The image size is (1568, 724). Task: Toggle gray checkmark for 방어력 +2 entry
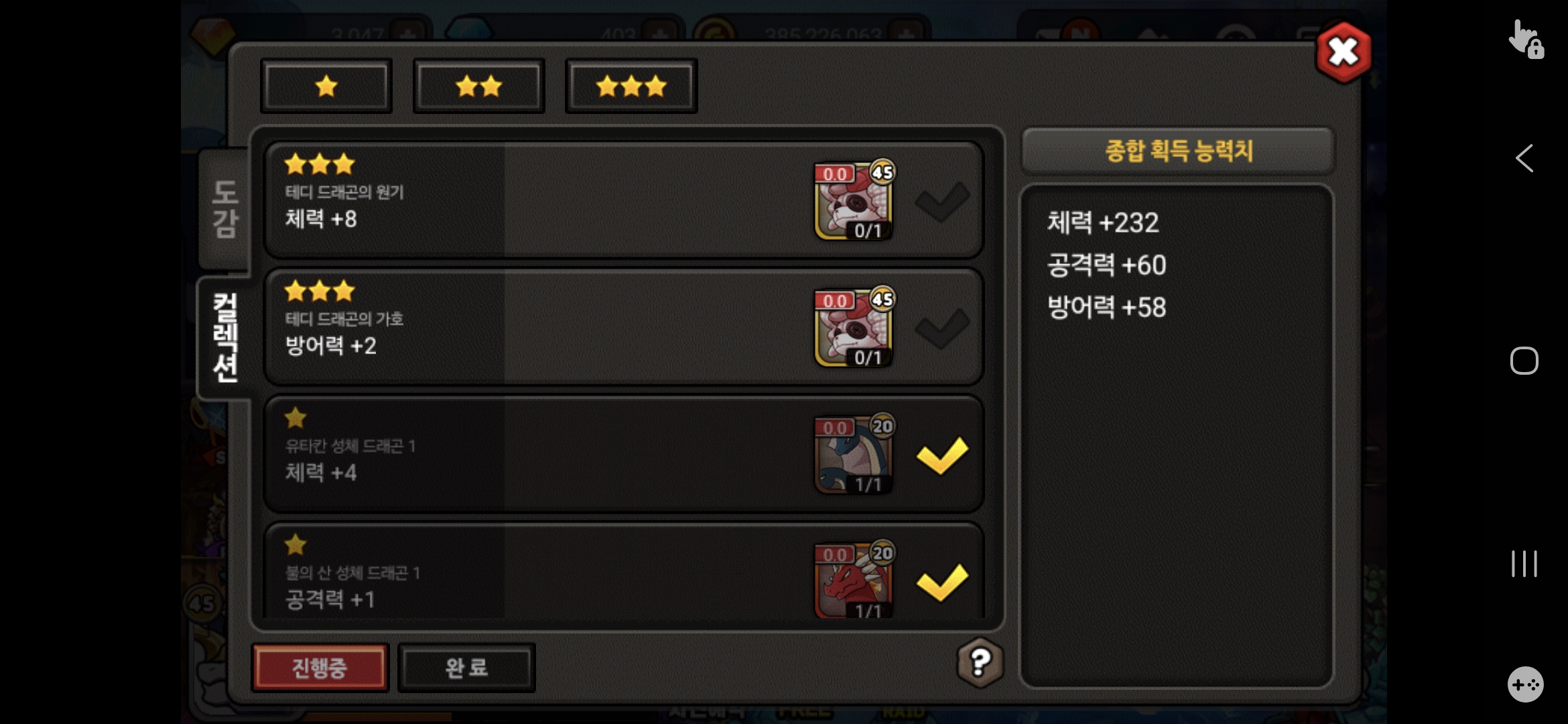tap(942, 328)
